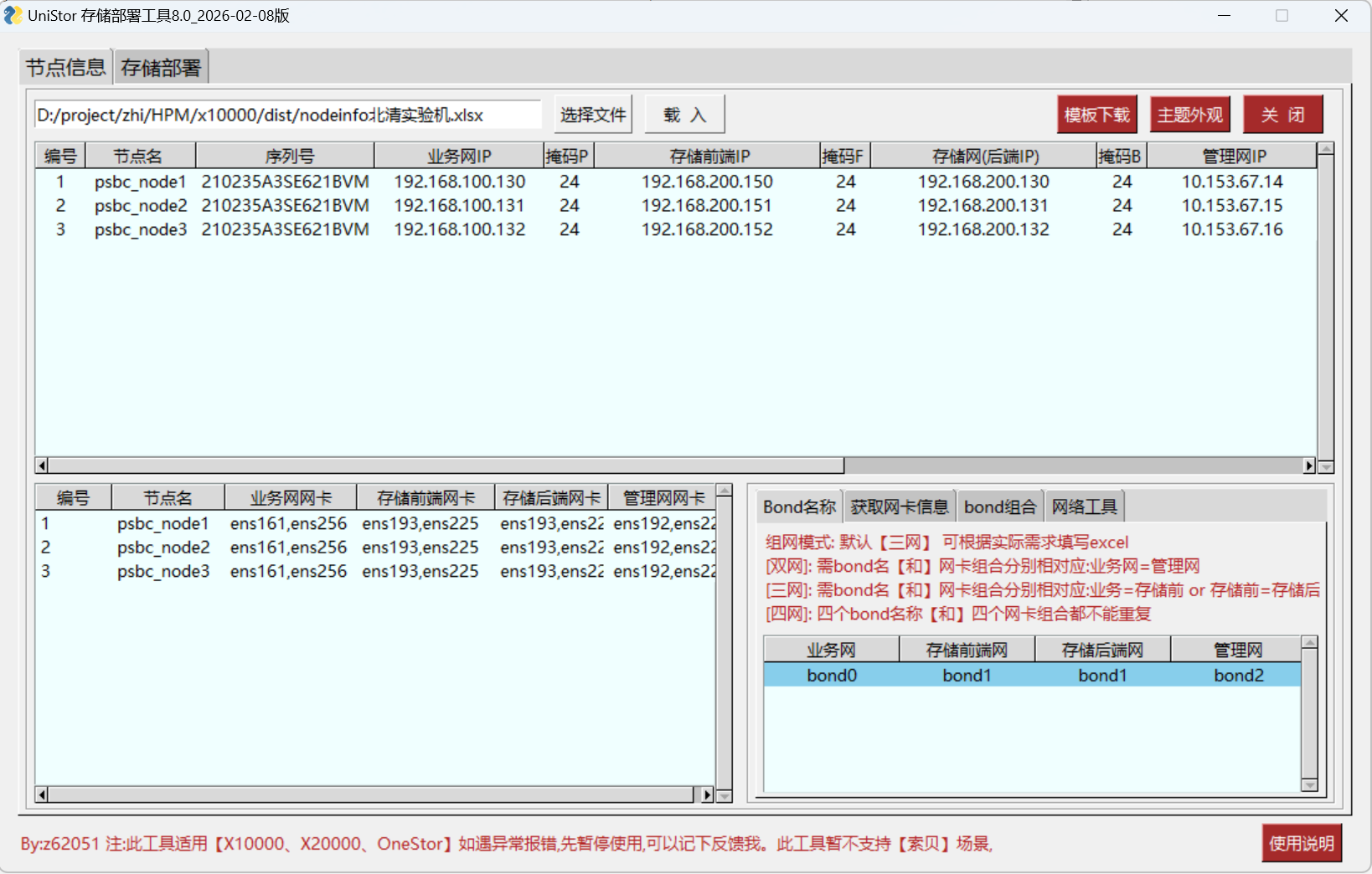Click left arrow of NIC table horizontal scrollbar
The width and height of the screenshot is (1372, 874).
pyautogui.click(x=42, y=794)
